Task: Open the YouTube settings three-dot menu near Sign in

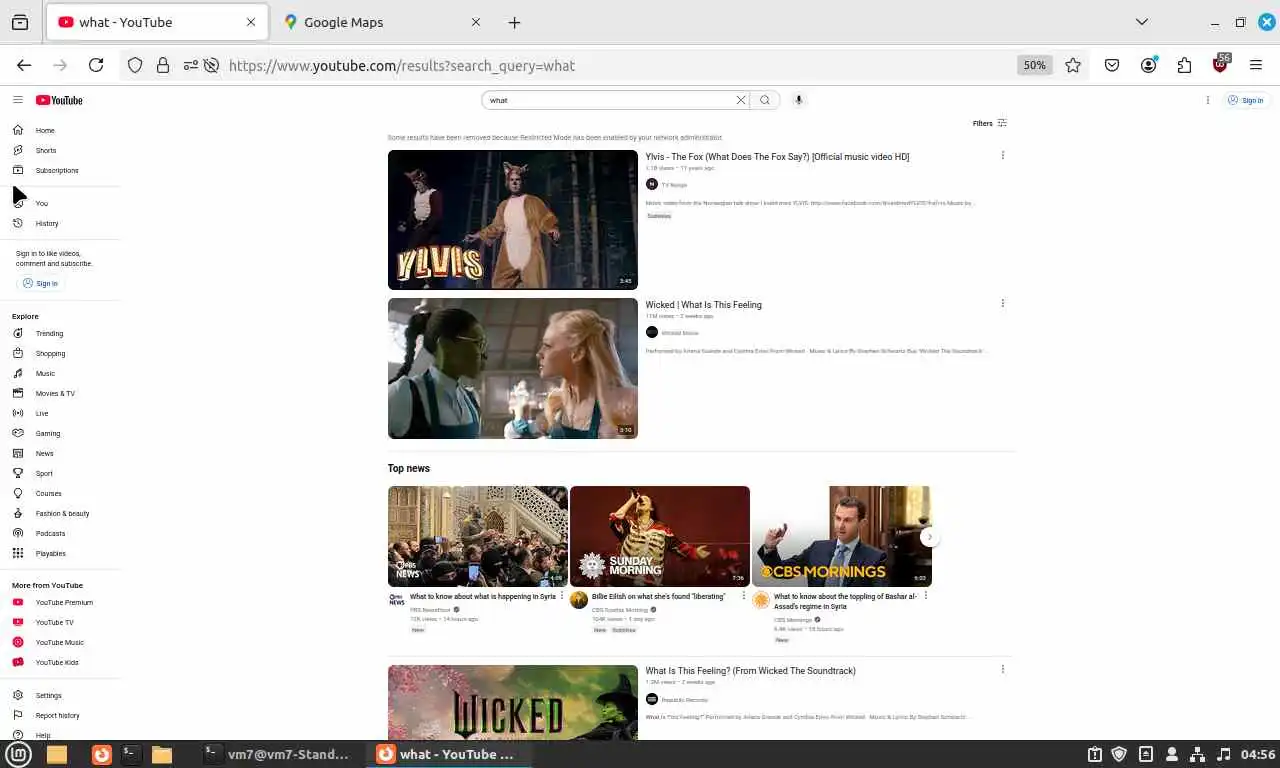Action: 1208,100
